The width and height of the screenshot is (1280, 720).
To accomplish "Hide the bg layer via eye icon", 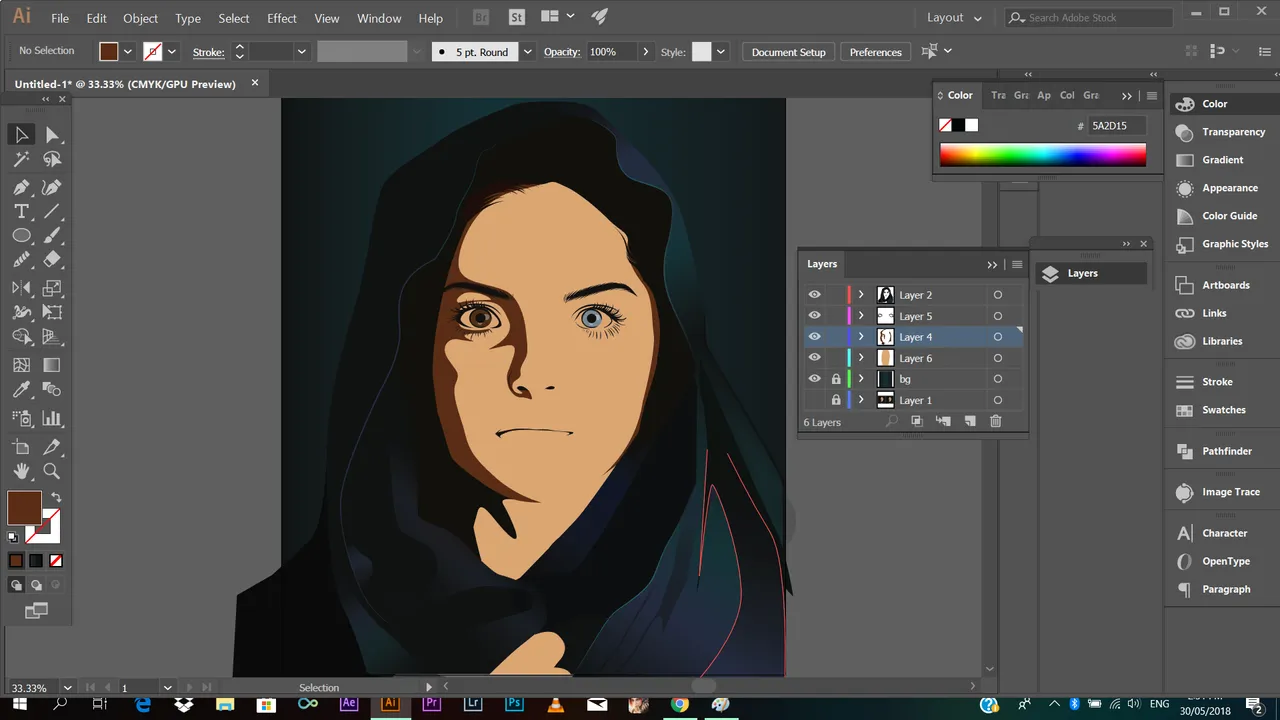I will [x=814, y=379].
